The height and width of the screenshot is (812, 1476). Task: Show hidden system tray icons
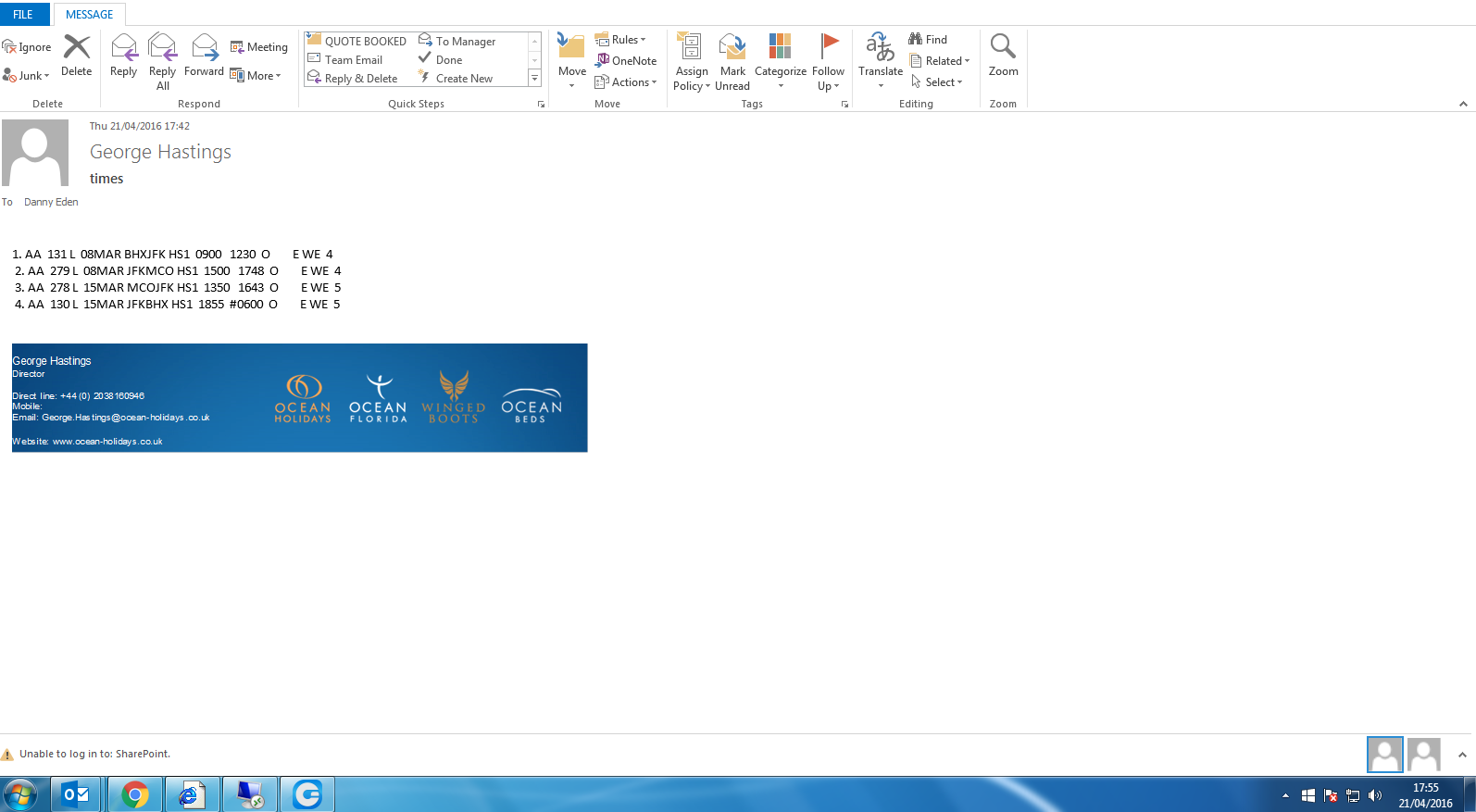tap(1285, 795)
